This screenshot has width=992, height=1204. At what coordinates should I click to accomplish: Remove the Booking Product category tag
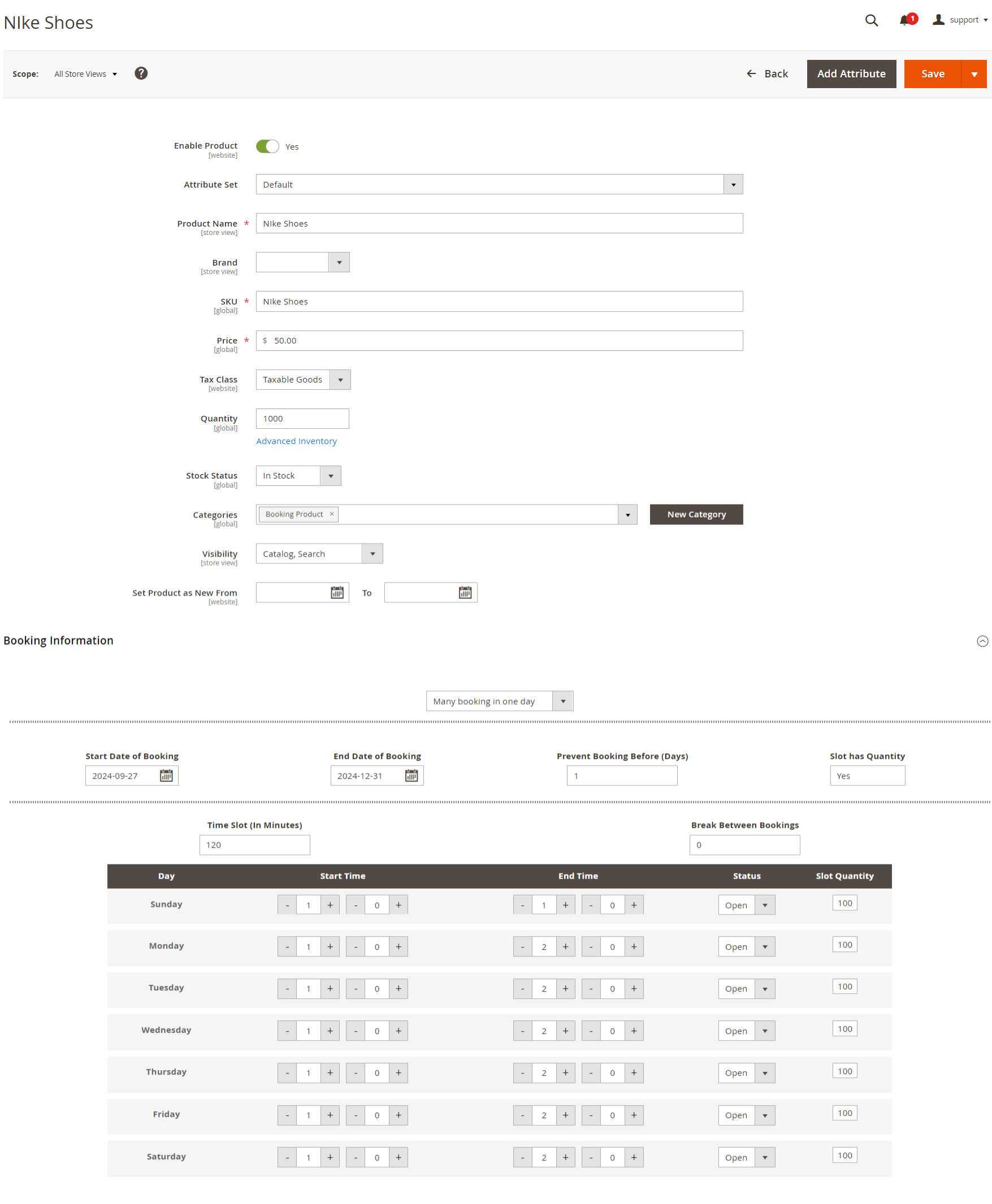[x=331, y=514]
